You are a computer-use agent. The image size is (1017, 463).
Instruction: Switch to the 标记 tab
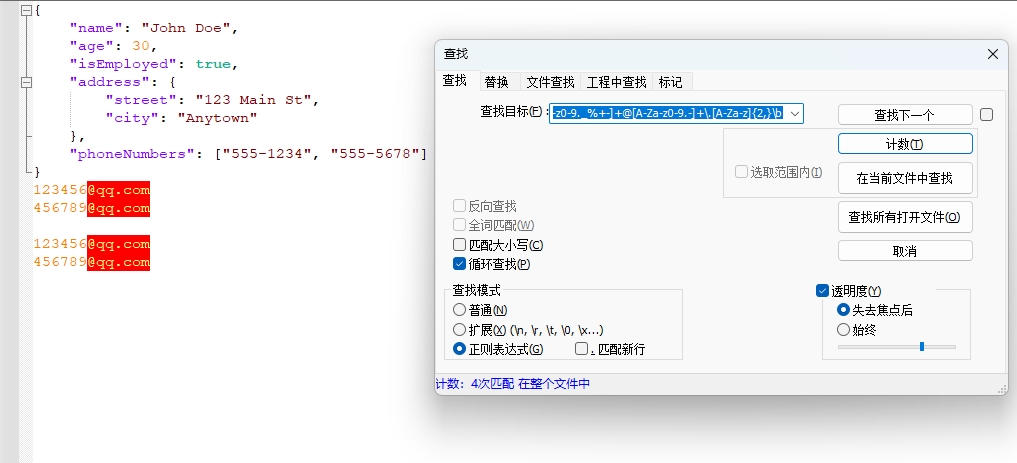tap(670, 82)
